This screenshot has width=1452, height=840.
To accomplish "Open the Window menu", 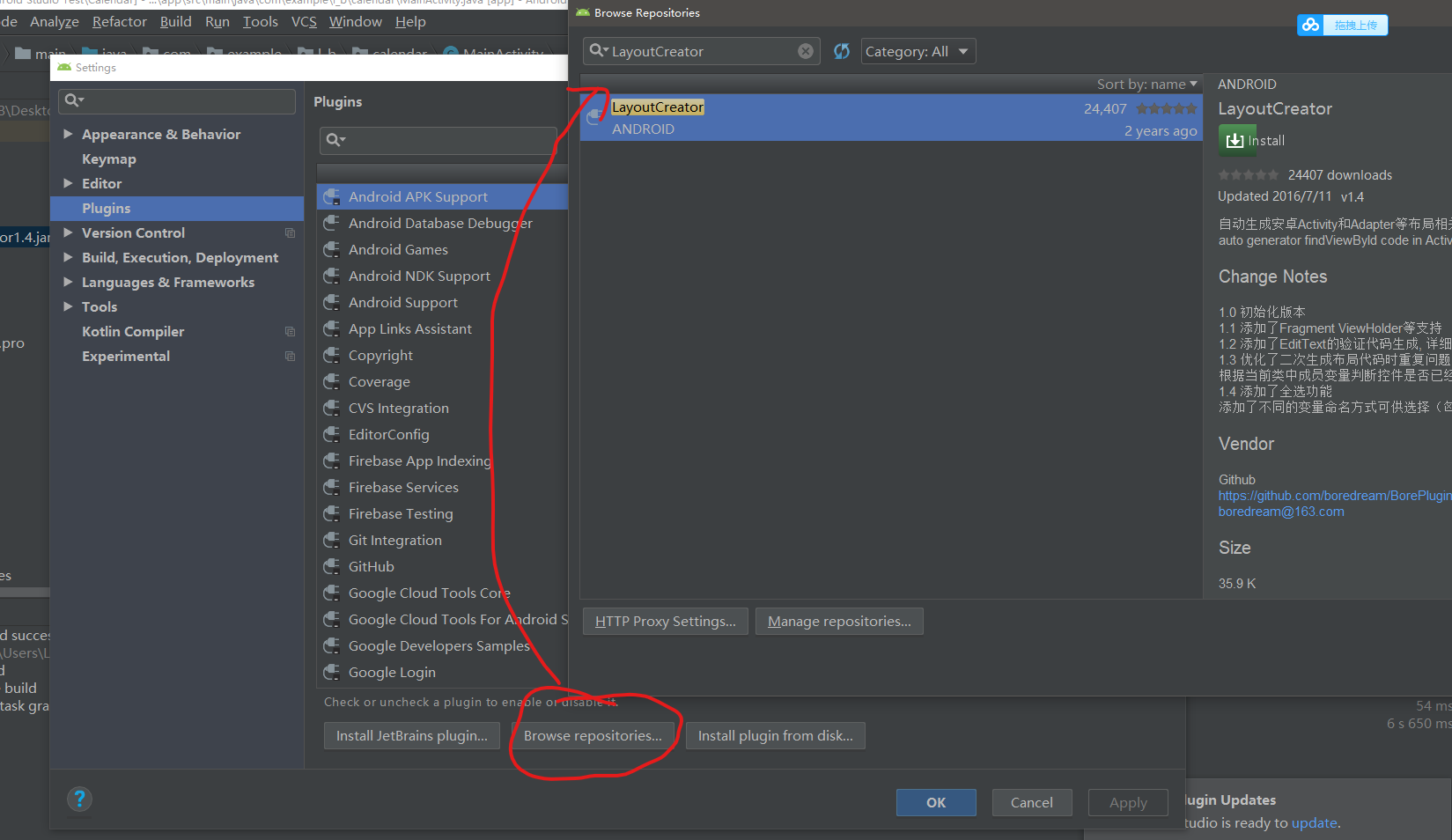I will 355,21.
